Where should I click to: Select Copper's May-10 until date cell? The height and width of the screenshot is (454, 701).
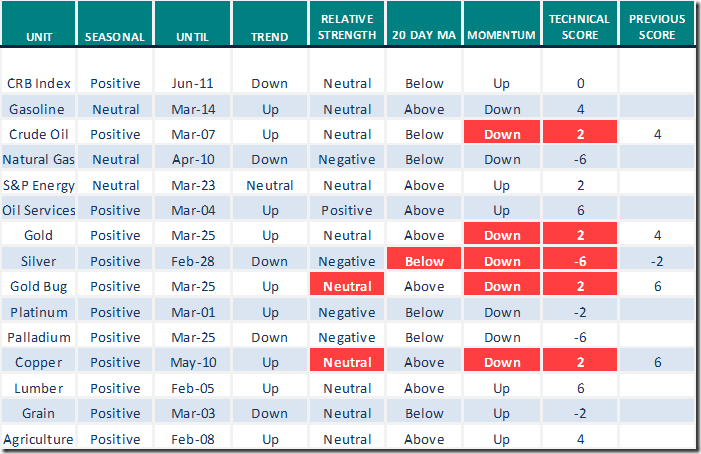pos(192,363)
